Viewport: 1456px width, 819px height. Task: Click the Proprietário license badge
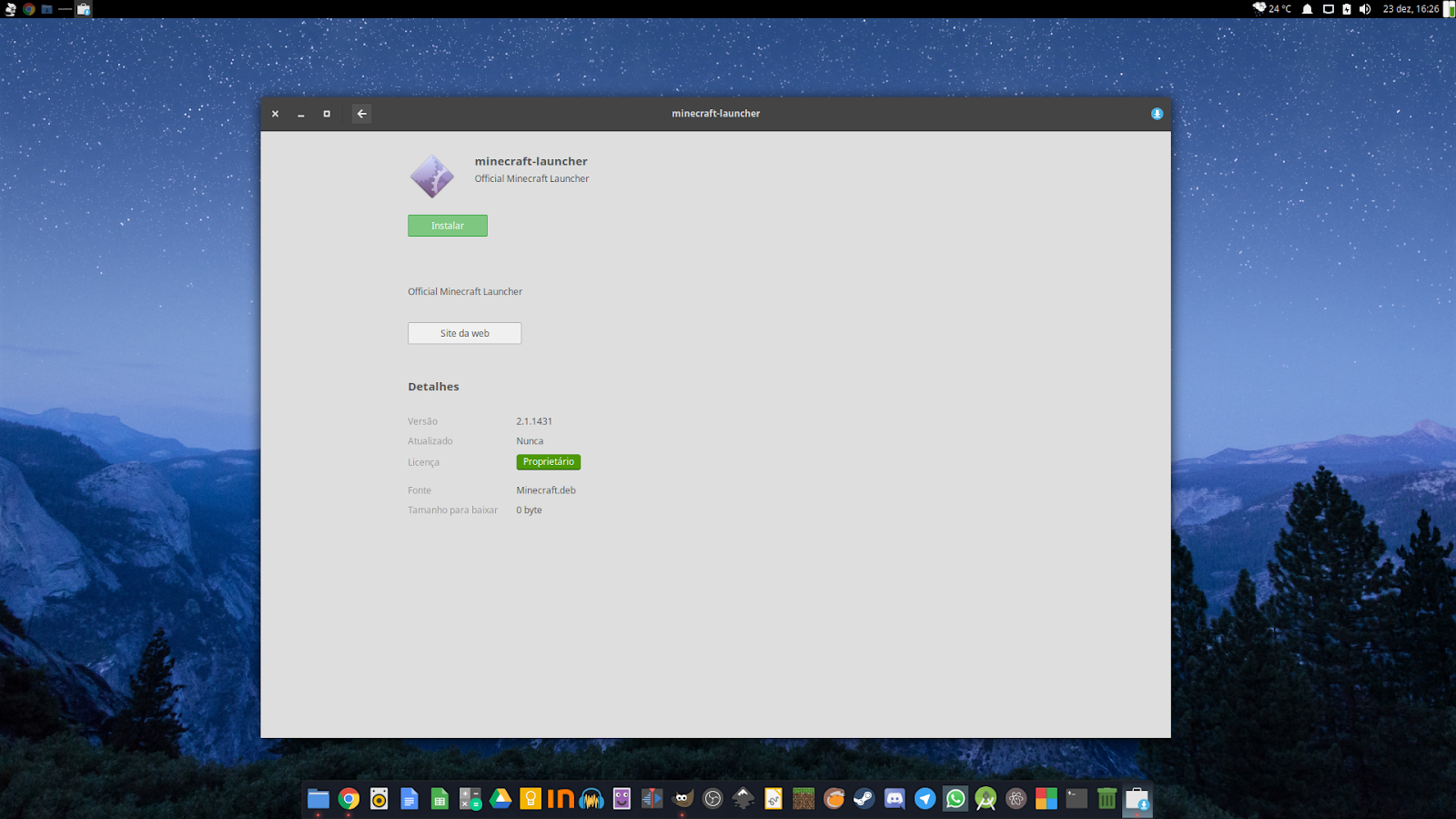point(549,462)
